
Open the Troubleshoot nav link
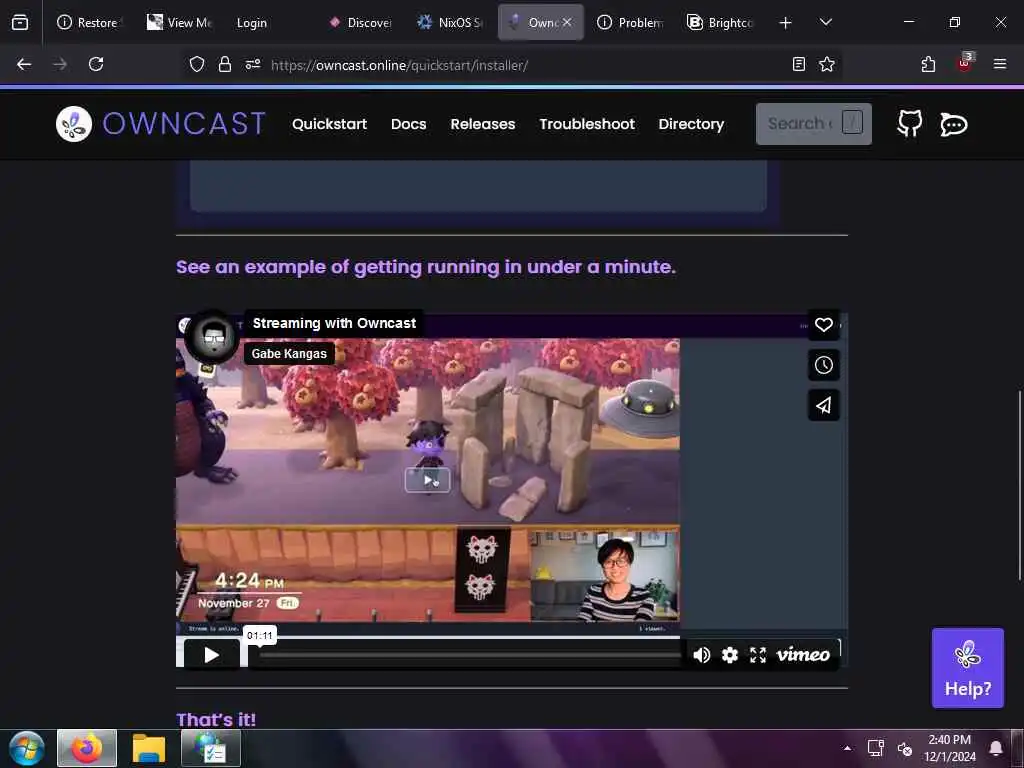(x=586, y=124)
